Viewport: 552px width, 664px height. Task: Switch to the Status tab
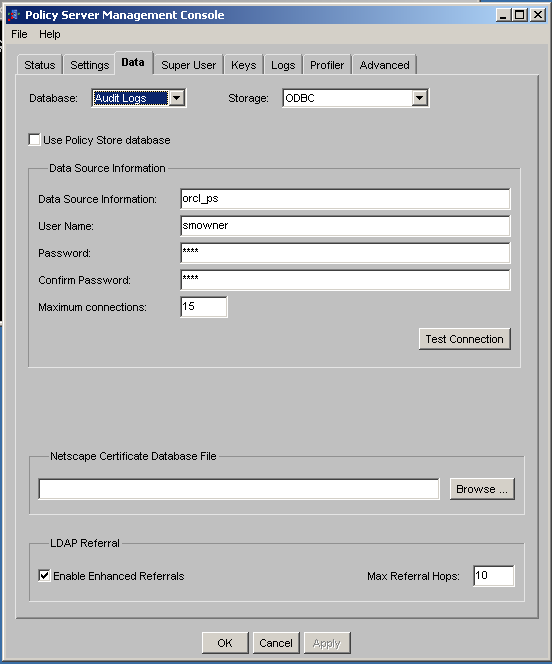pos(40,65)
